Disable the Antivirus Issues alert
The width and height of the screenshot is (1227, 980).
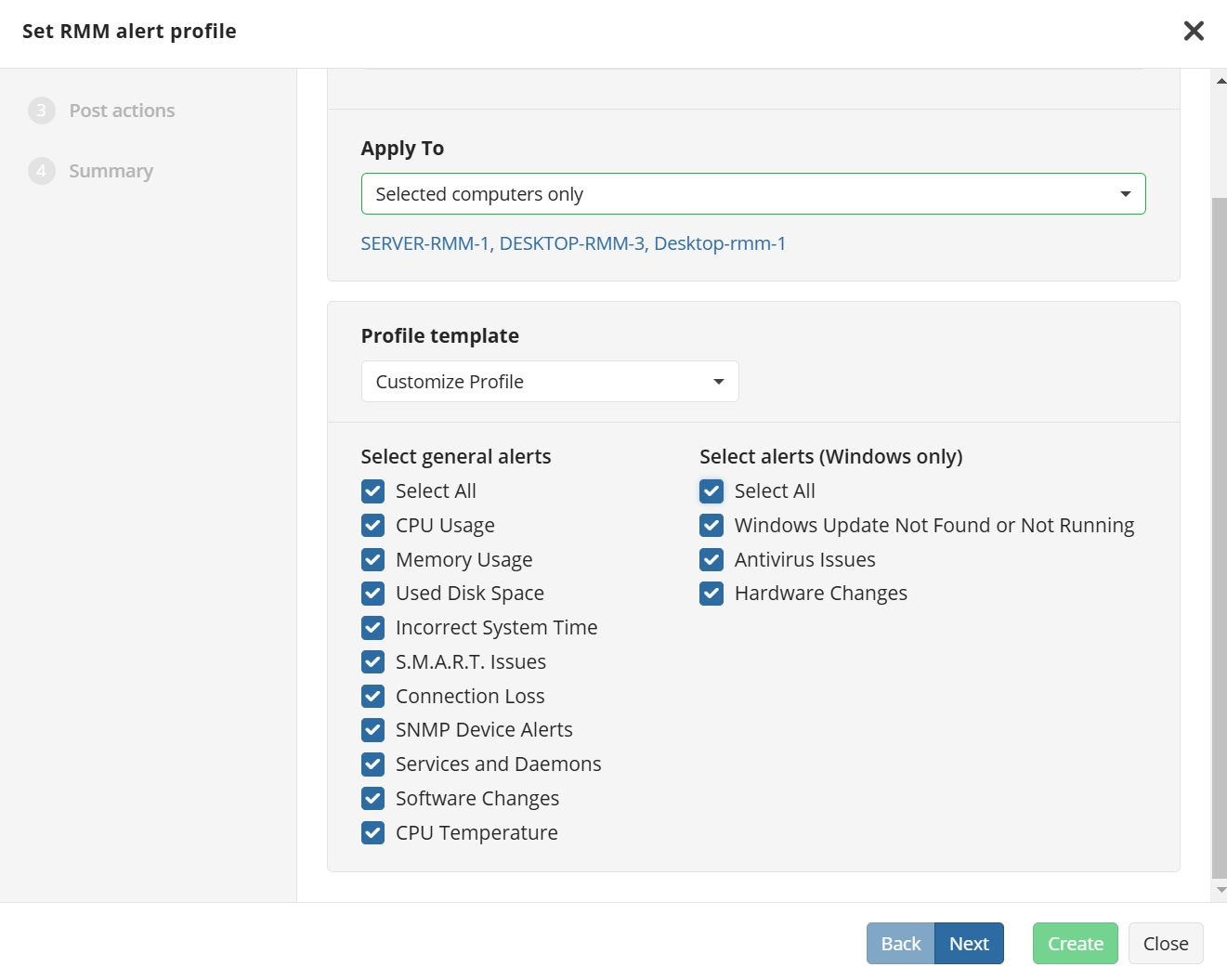pos(711,560)
